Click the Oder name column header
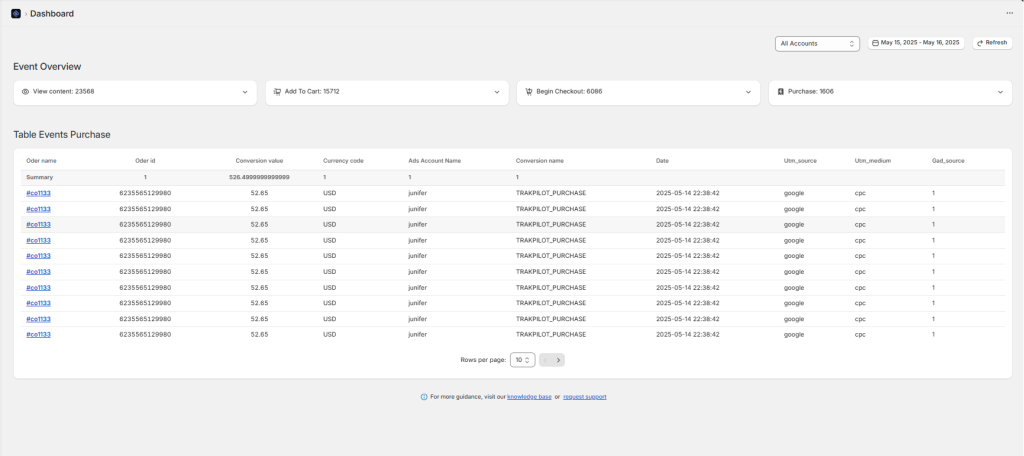This screenshot has width=1024, height=456. click(41, 161)
